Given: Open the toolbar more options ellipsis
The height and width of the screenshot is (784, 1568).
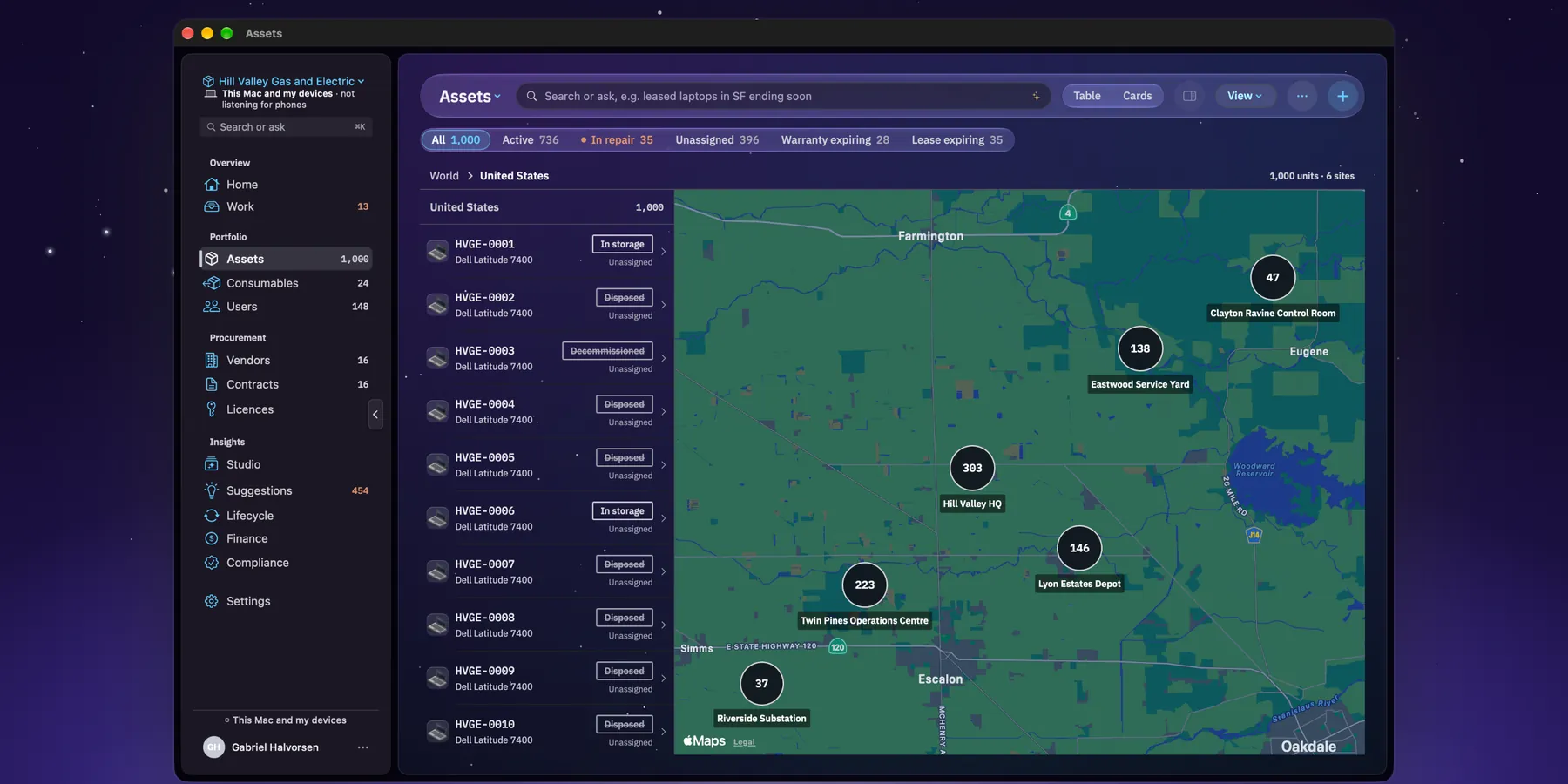Looking at the screenshot, I should pos(1301,96).
